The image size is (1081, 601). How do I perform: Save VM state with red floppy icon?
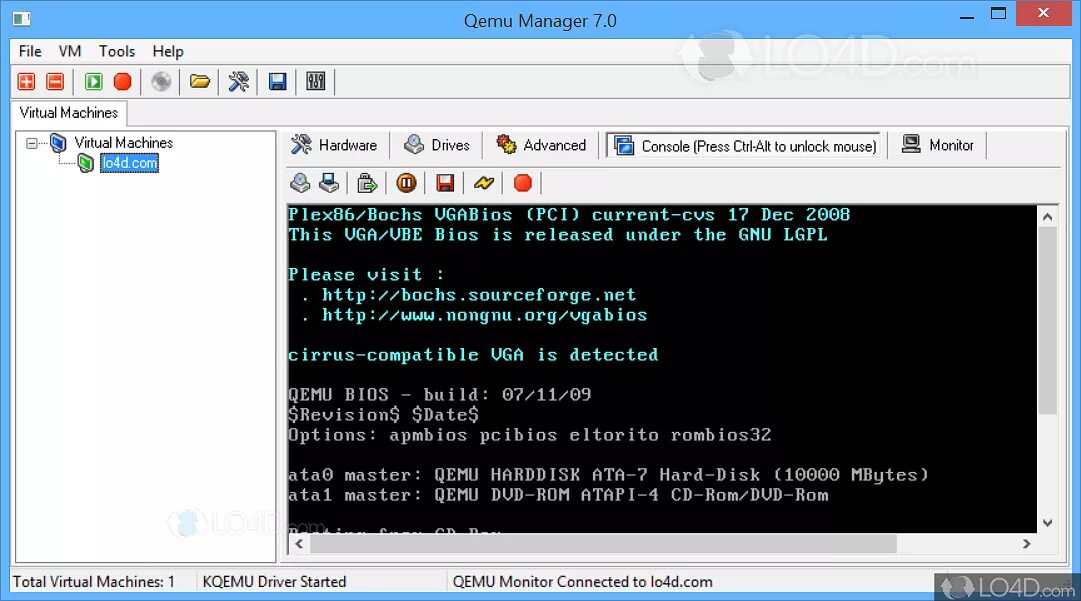445,183
